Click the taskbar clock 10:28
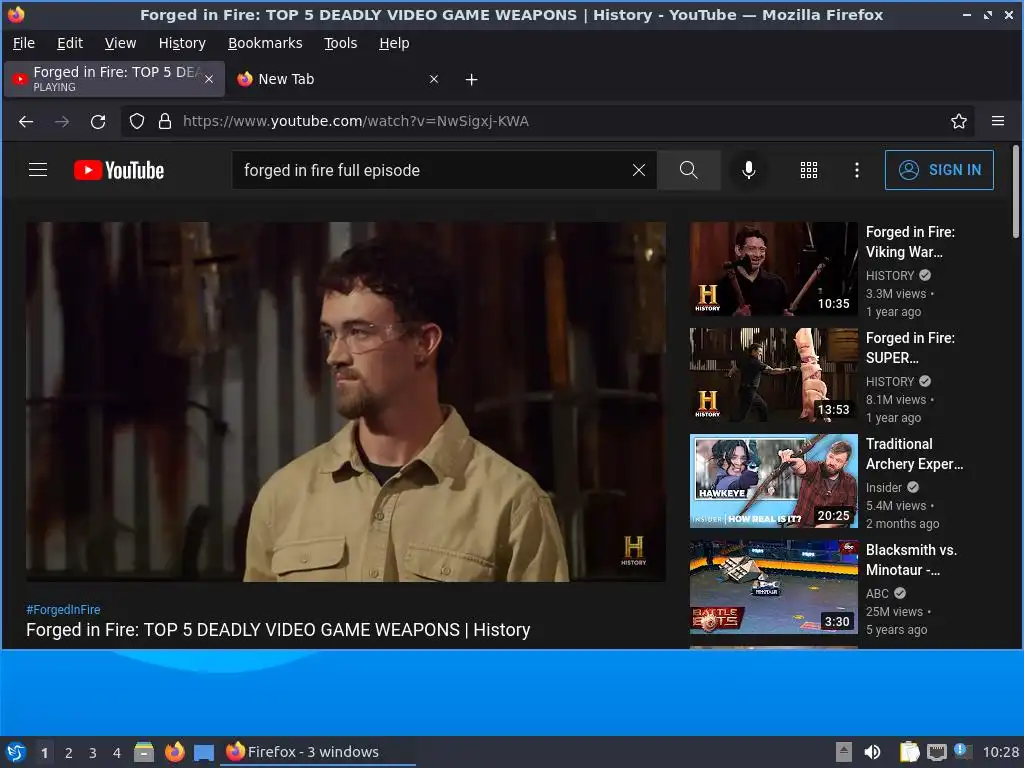This screenshot has height=768, width=1024. [x=1000, y=752]
